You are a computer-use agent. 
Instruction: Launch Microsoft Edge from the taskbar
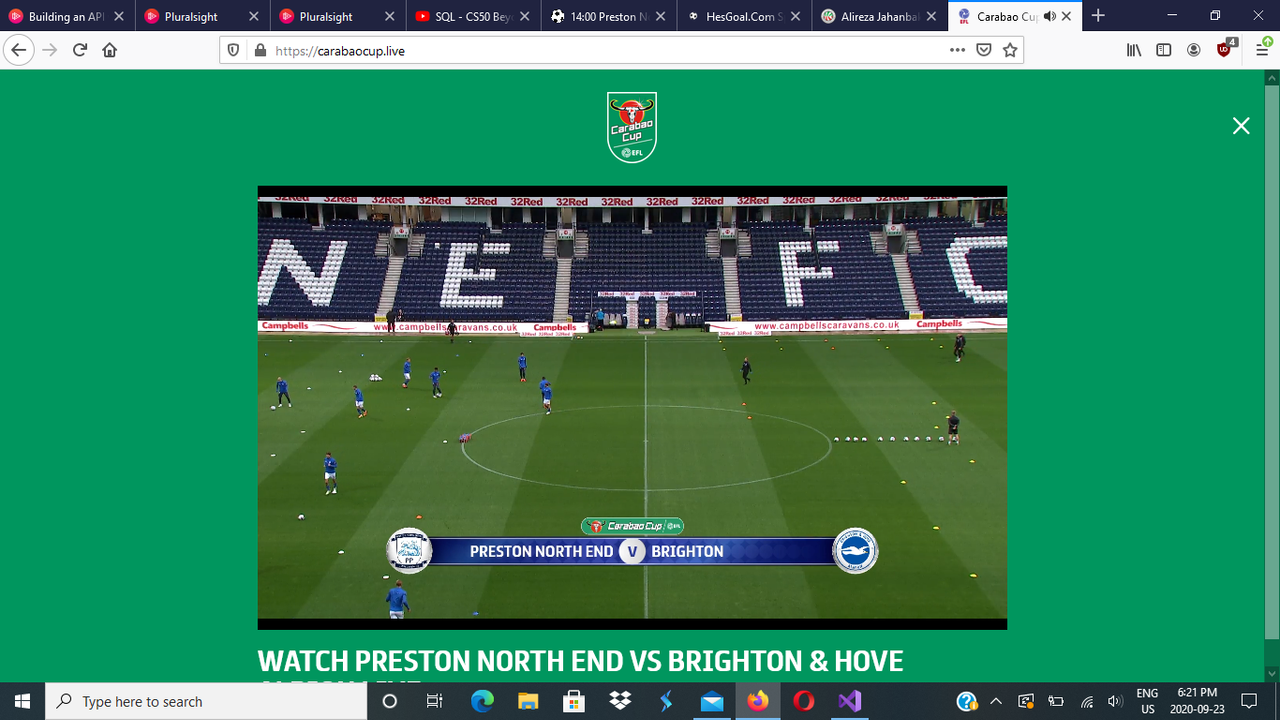pyautogui.click(x=482, y=701)
